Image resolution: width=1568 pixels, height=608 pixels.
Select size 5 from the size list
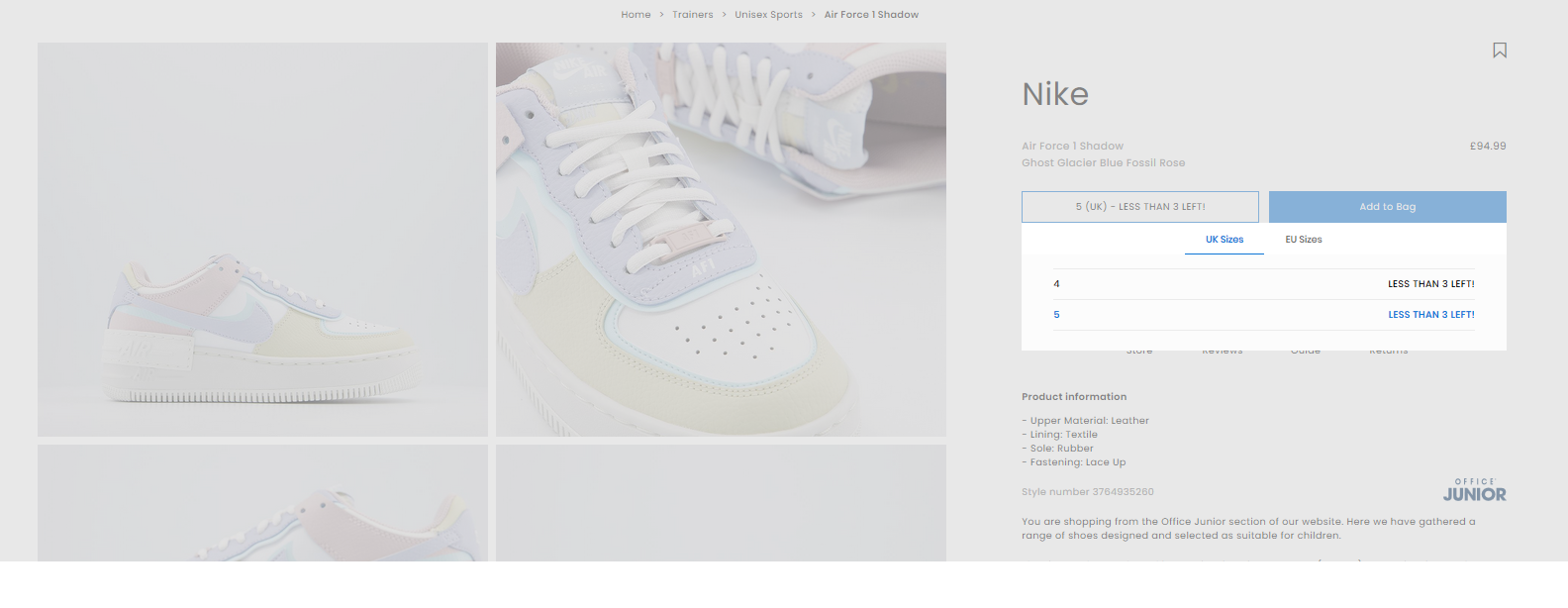[x=1264, y=315]
